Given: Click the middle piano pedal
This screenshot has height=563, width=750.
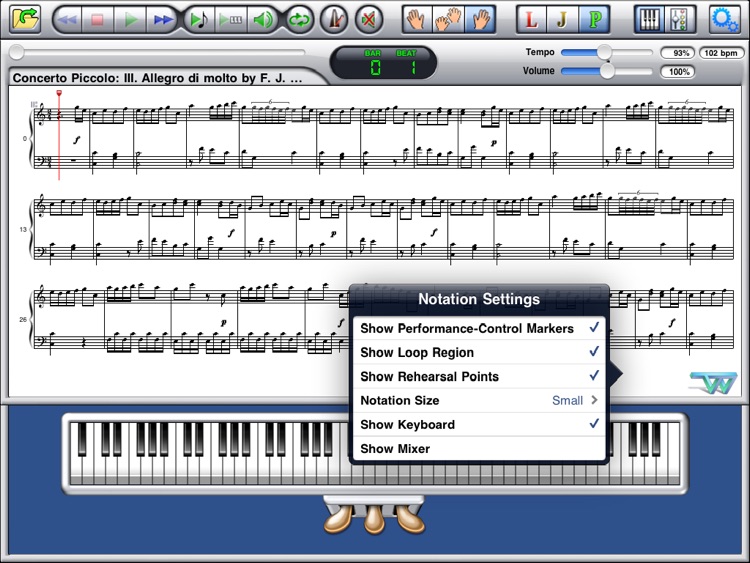Looking at the screenshot, I should click(374, 520).
